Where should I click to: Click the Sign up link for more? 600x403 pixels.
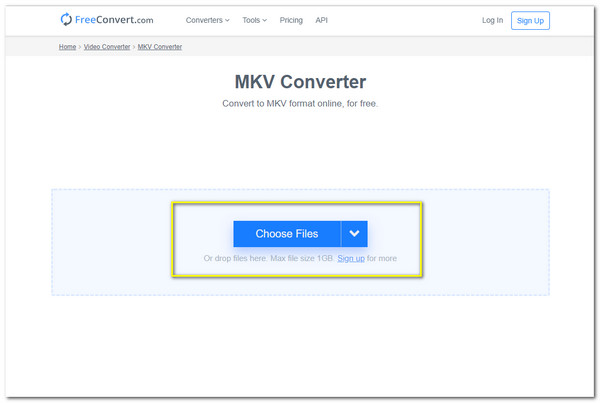[x=351, y=258]
